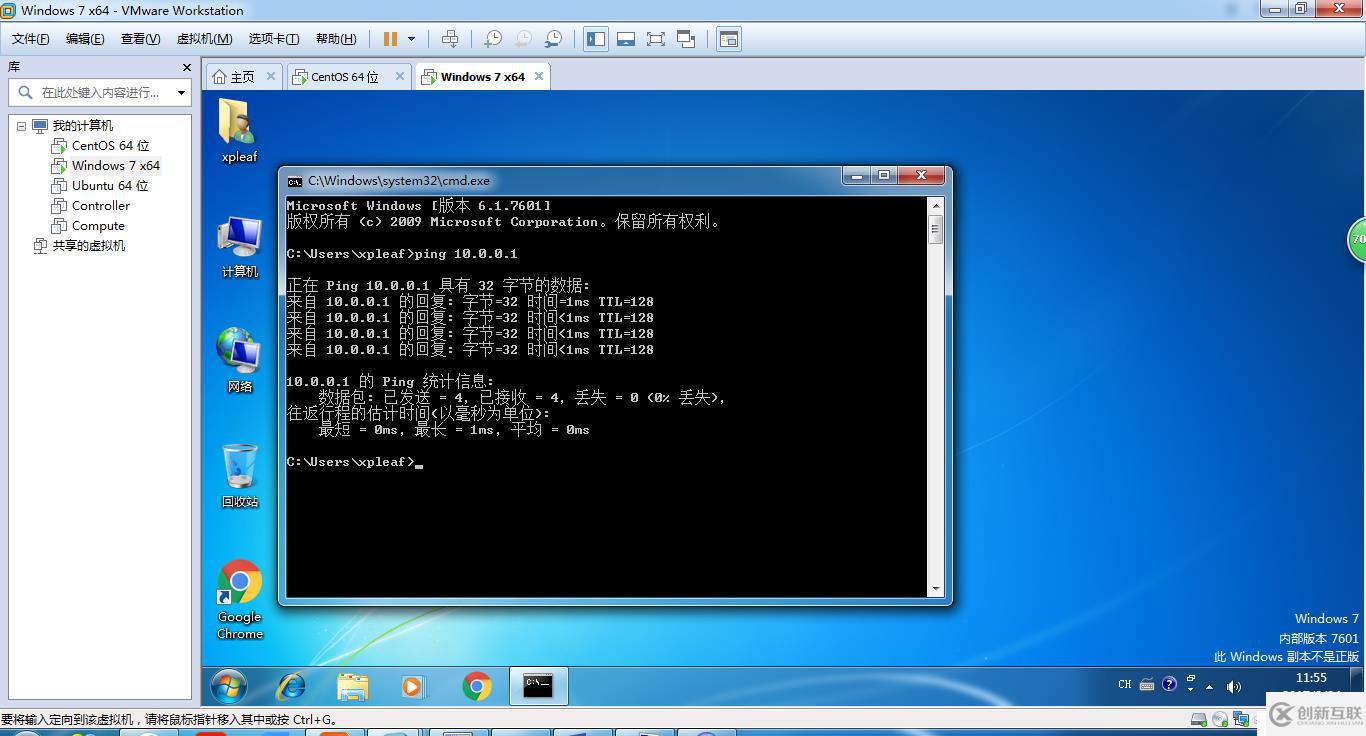Launch Internet Explorer from the guest taskbar

pos(291,686)
